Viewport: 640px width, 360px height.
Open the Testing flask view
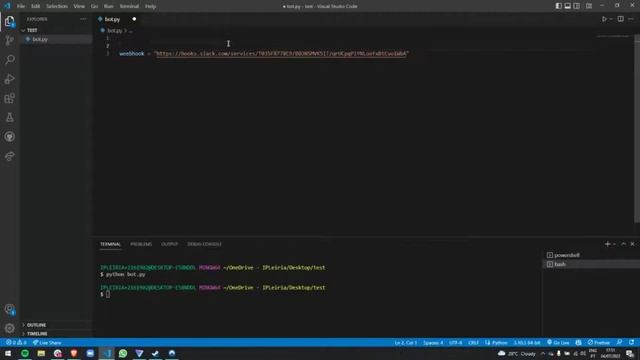9,117
